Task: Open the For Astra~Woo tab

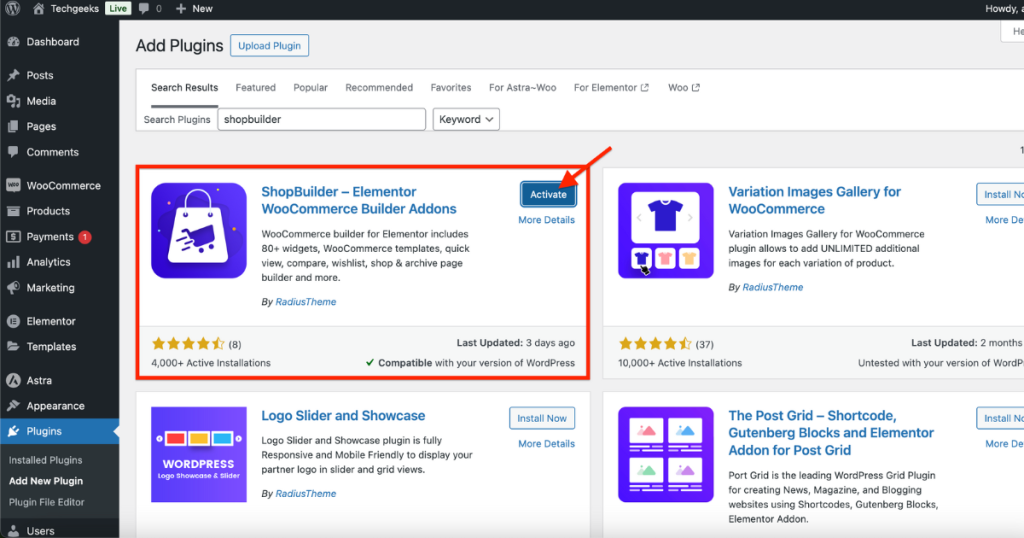Action: tap(522, 87)
